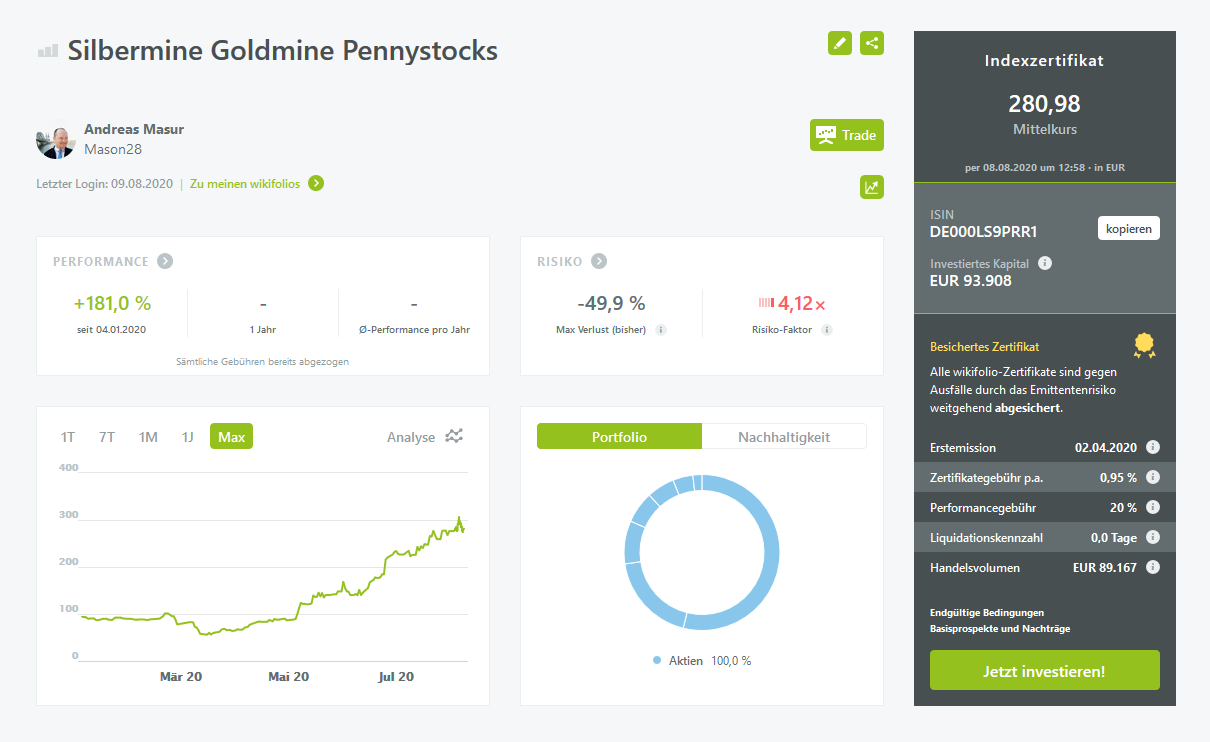Click info icon beside Risiko-Faktor
Image resolution: width=1210 pixels, height=742 pixels.
tap(826, 330)
